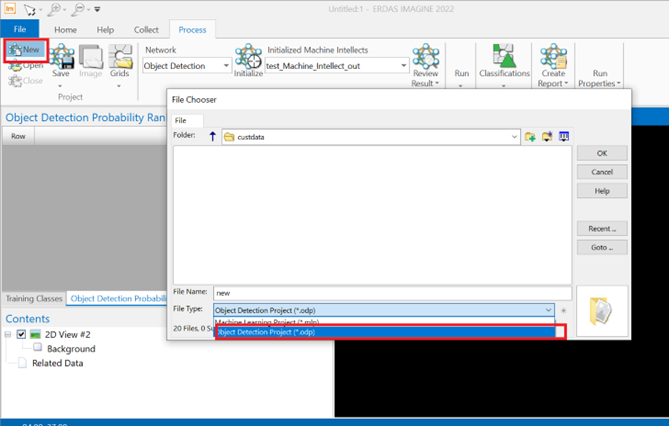Open Review Result tool
This screenshot has width=669, height=426.
click(x=426, y=62)
